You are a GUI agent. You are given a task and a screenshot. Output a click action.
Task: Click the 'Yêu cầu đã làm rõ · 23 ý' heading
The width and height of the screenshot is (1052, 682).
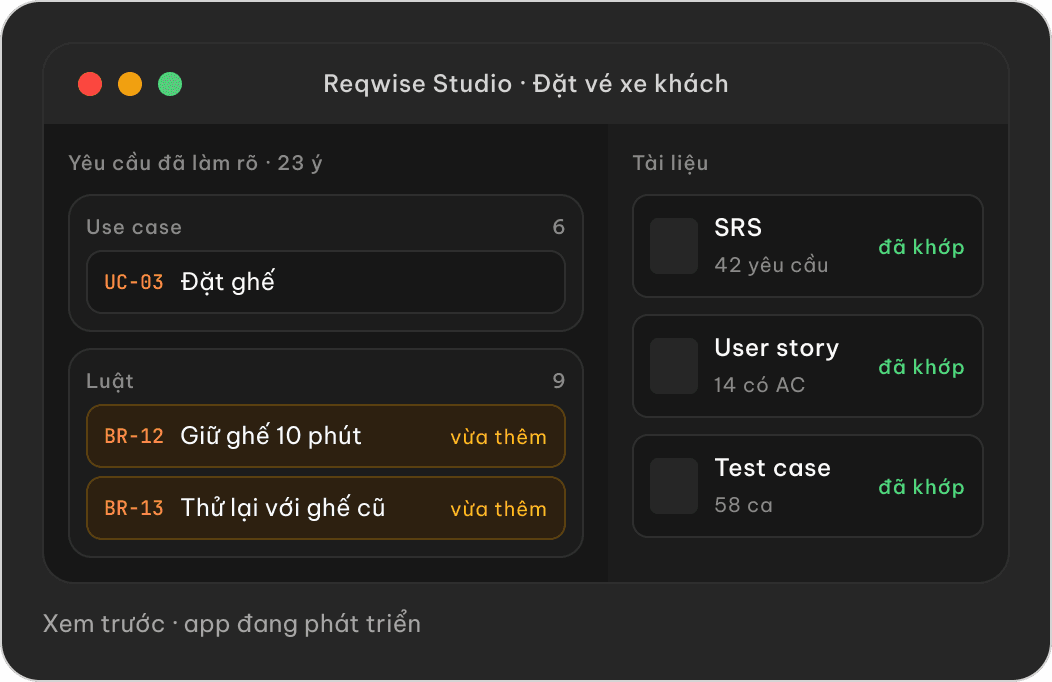[x=195, y=163]
